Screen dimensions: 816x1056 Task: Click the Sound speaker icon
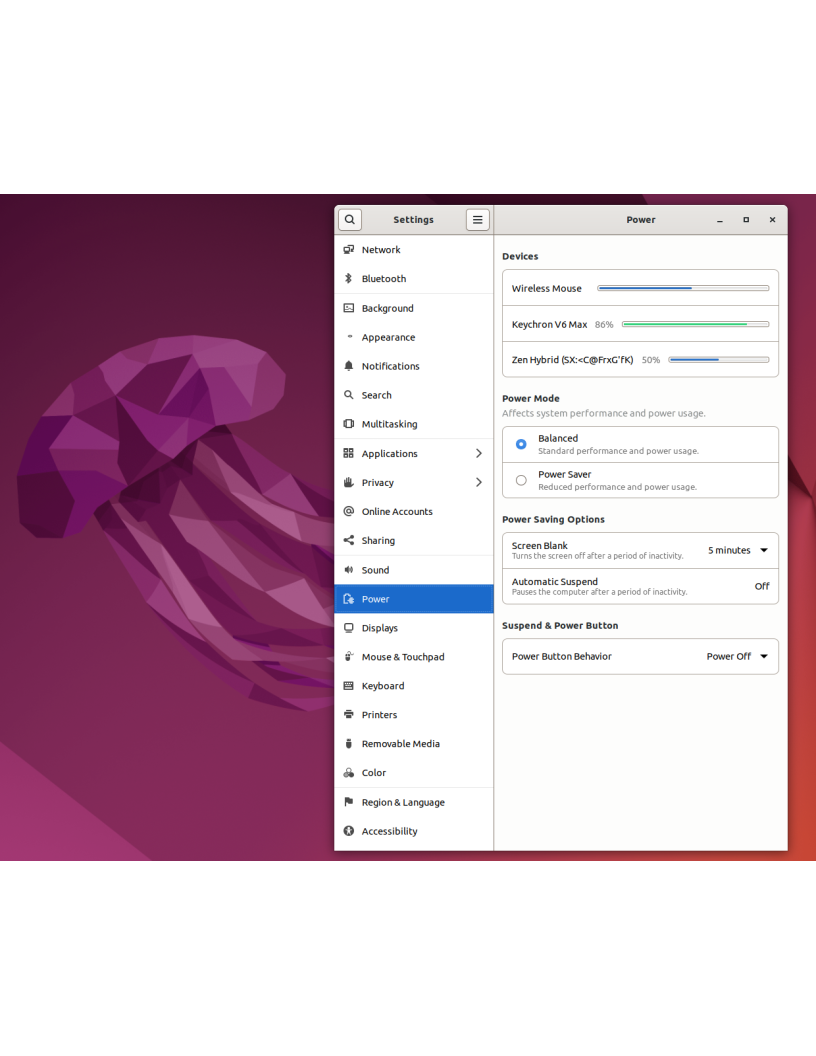coord(349,570)
